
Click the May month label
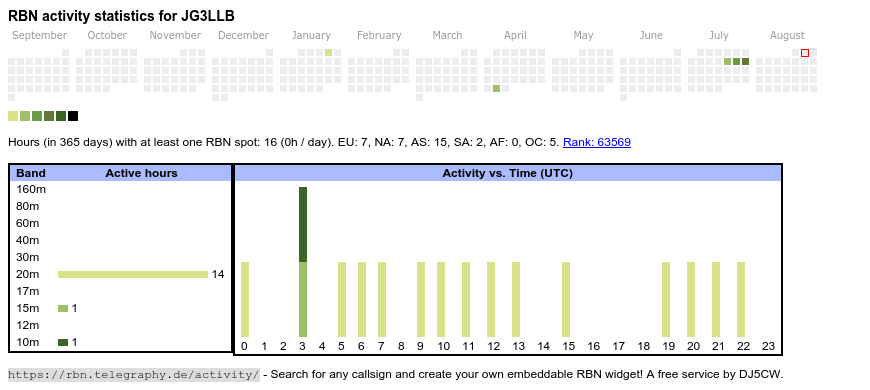click(x=583, y=36)
